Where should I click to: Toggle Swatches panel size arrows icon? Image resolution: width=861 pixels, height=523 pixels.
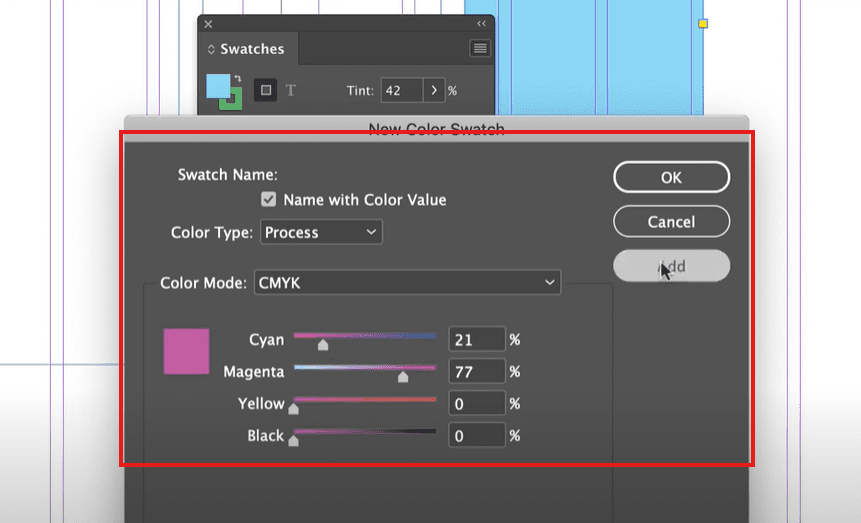211,49
